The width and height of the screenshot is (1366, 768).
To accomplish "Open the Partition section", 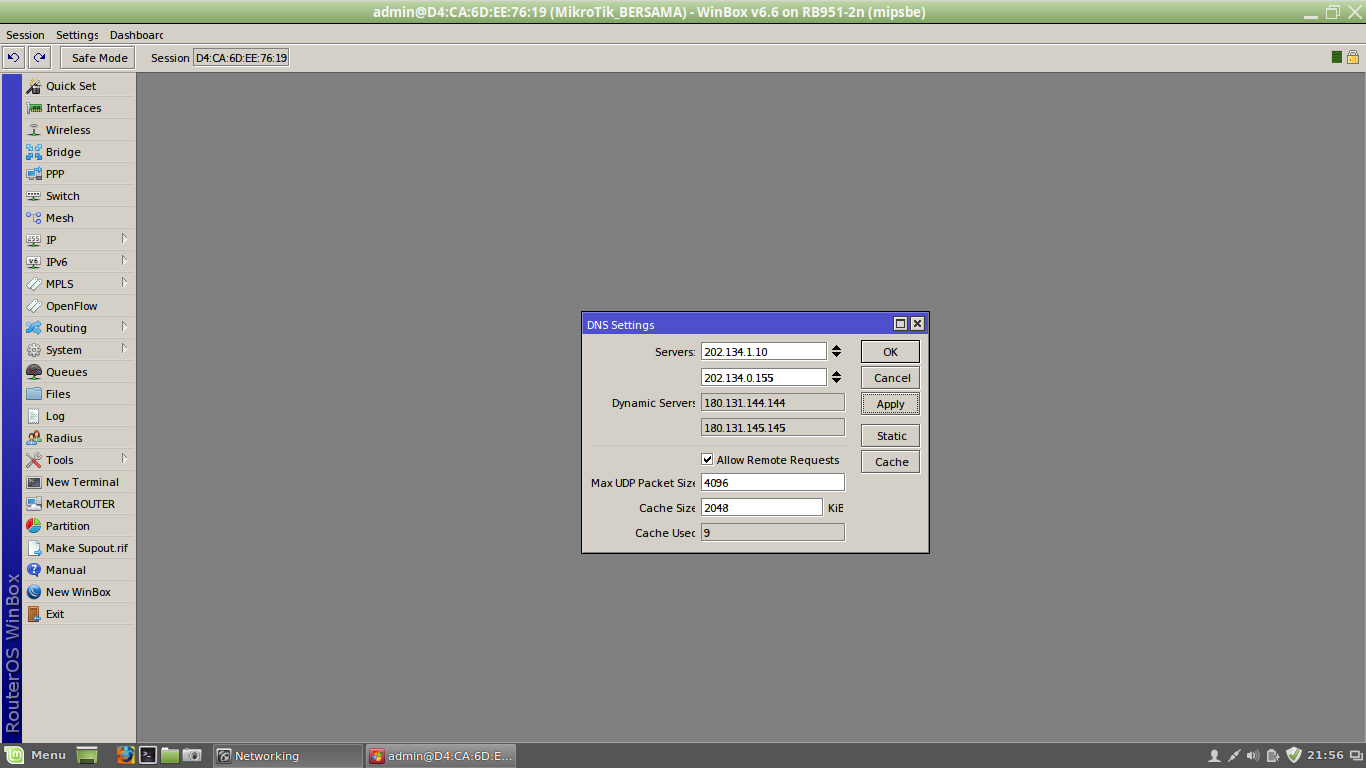I will pyautogui.click(x=79, y=526).
